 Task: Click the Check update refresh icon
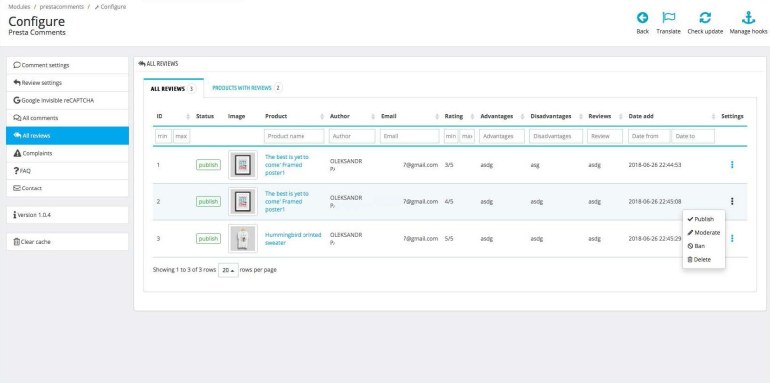(x=705, y=18)
